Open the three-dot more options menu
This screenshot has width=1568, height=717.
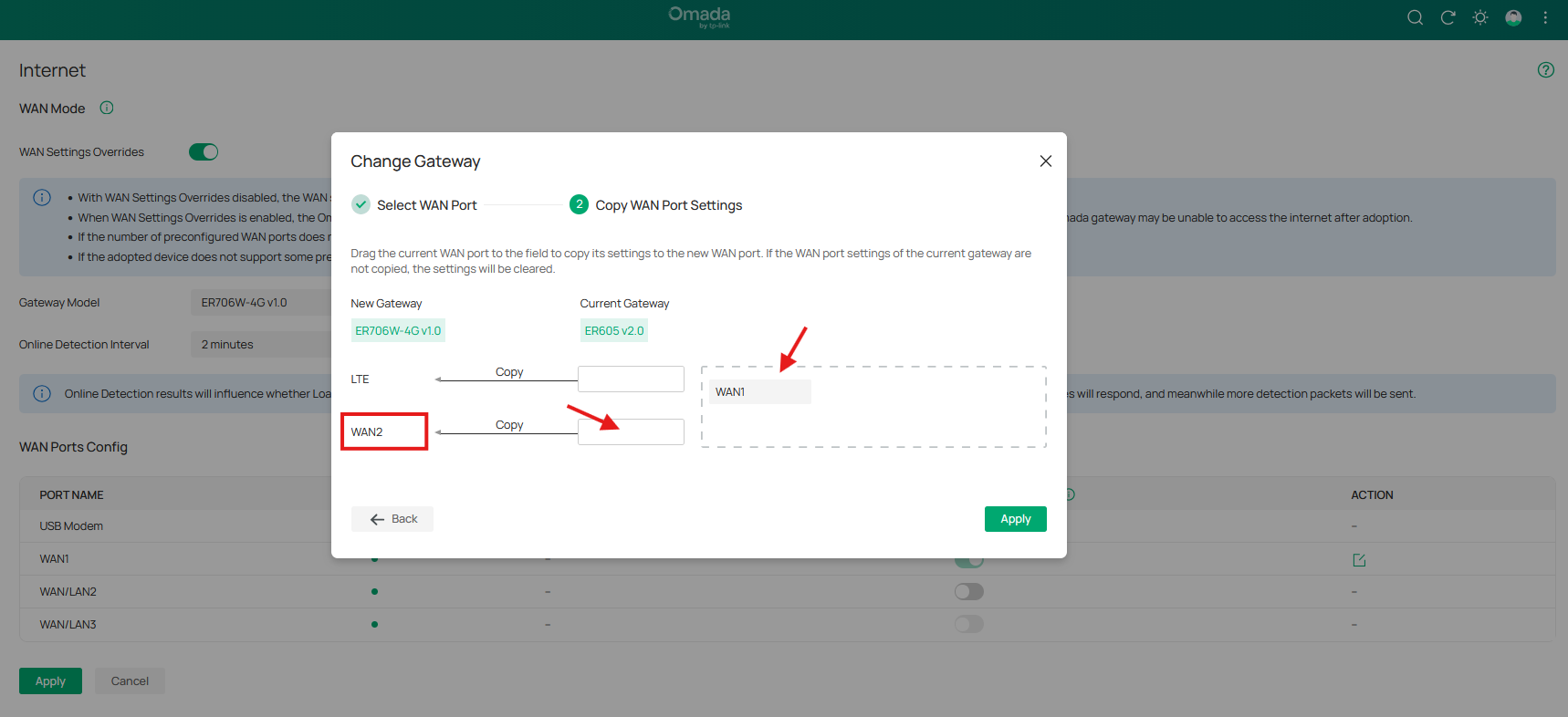point(1545,17)
